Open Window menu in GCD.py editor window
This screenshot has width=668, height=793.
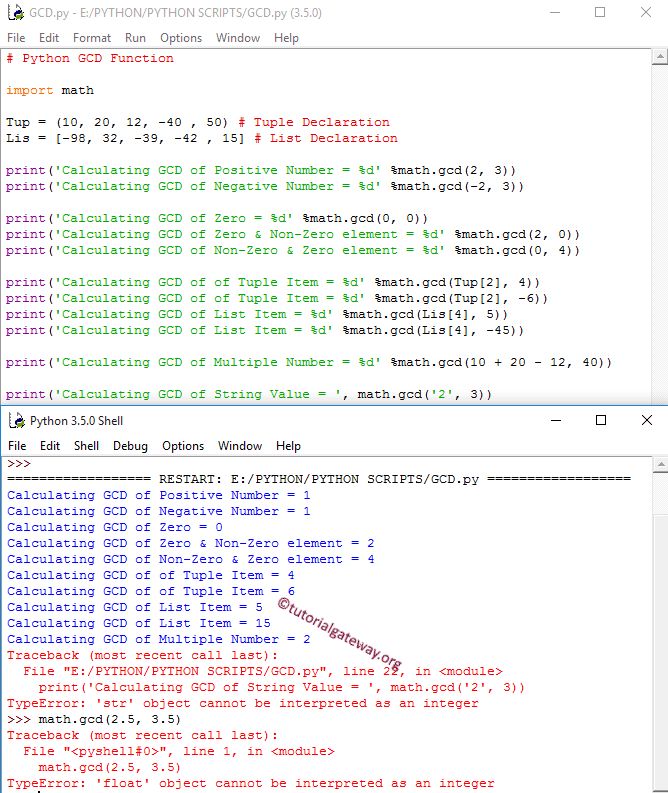(x=238, y=38)
